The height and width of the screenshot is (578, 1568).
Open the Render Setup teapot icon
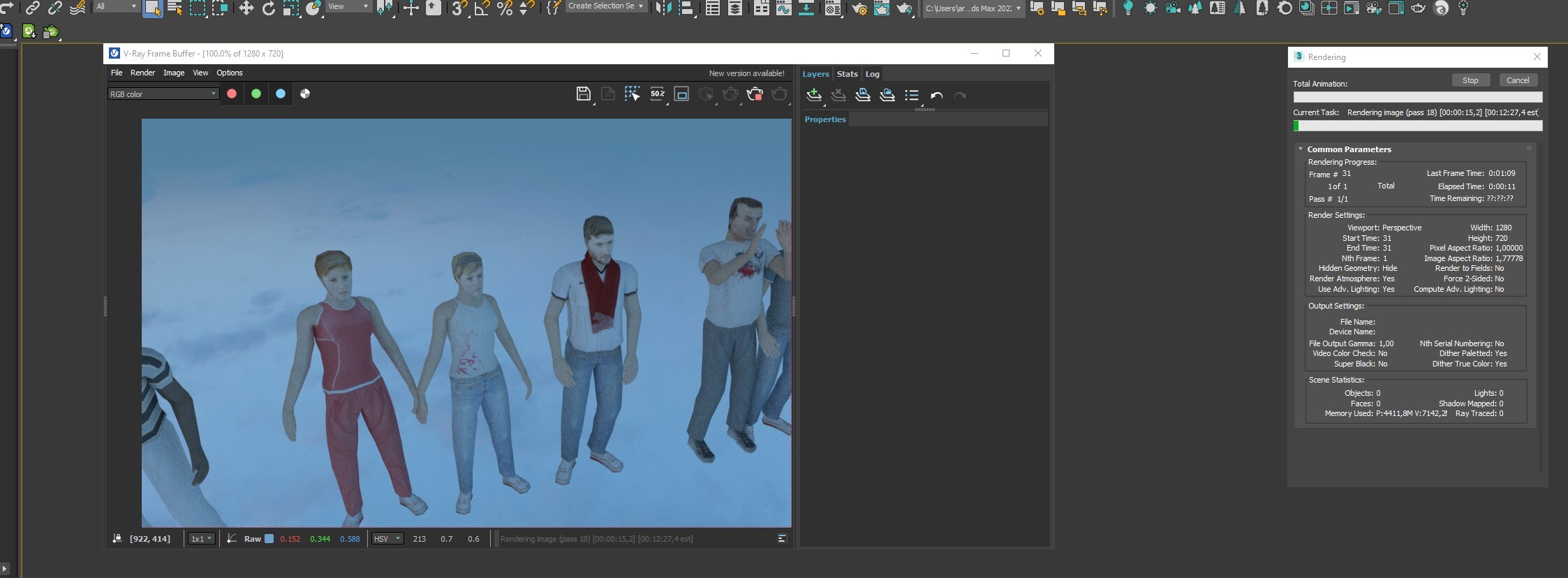859,8
